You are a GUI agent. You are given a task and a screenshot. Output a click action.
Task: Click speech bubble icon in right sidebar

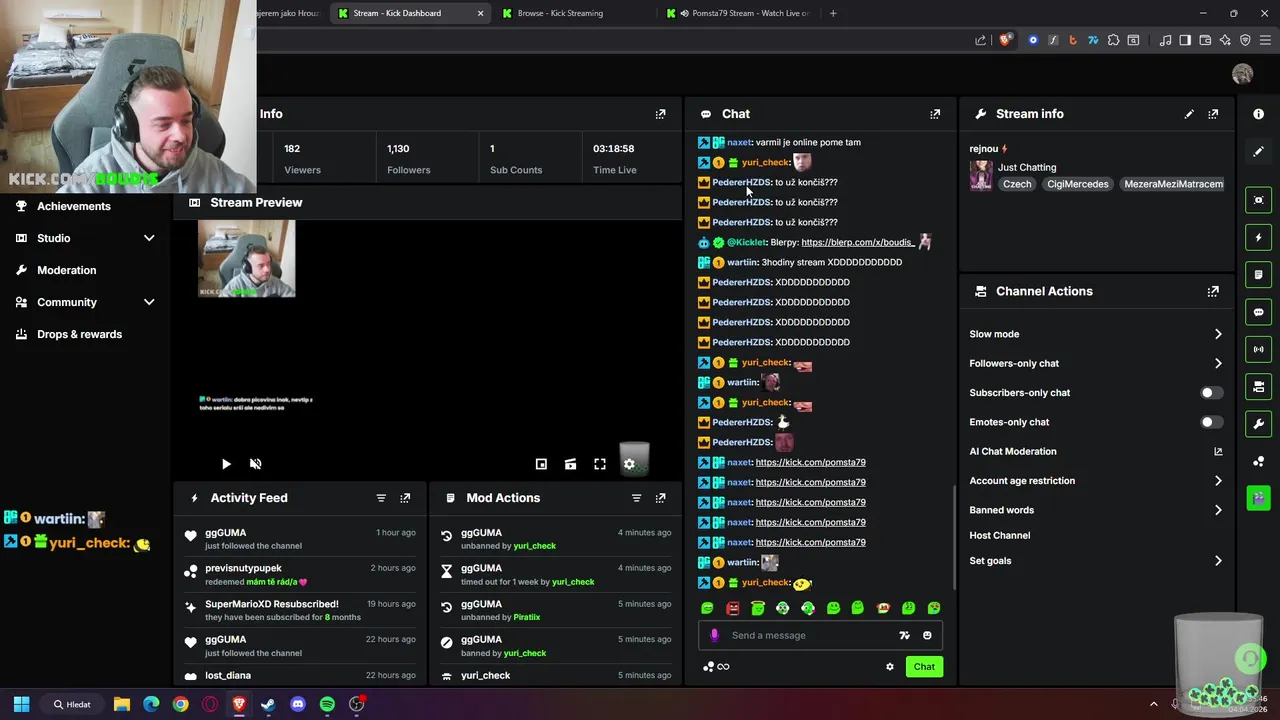tap(1258, 312)
